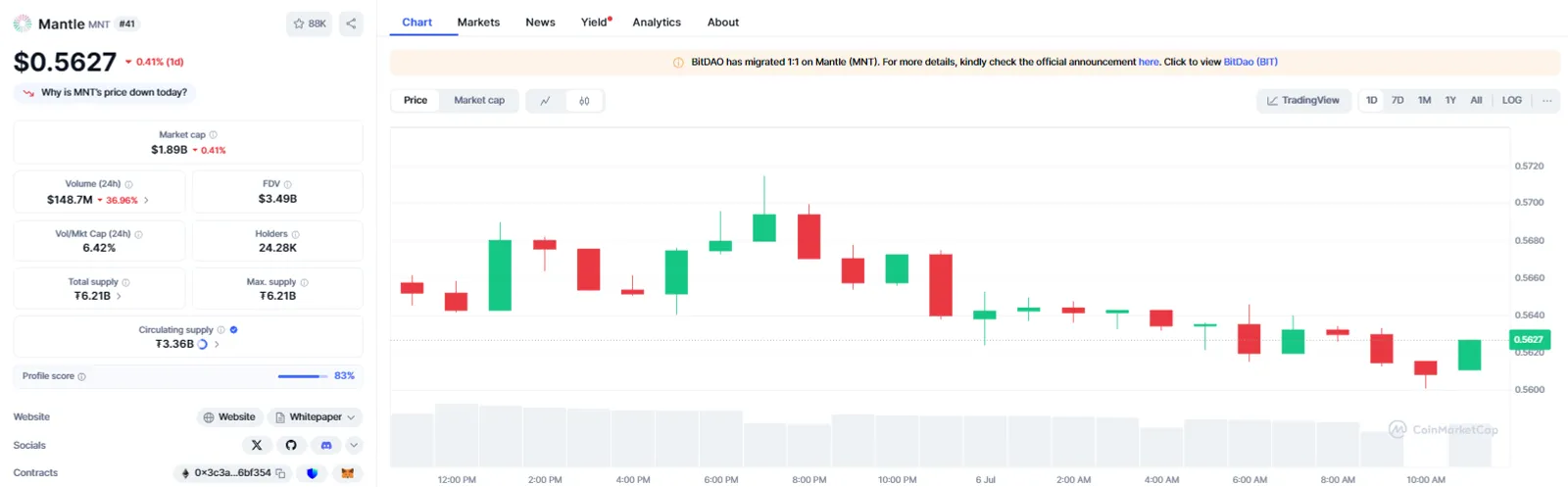Toggle LOG scale on chart

pos(1512,100)
